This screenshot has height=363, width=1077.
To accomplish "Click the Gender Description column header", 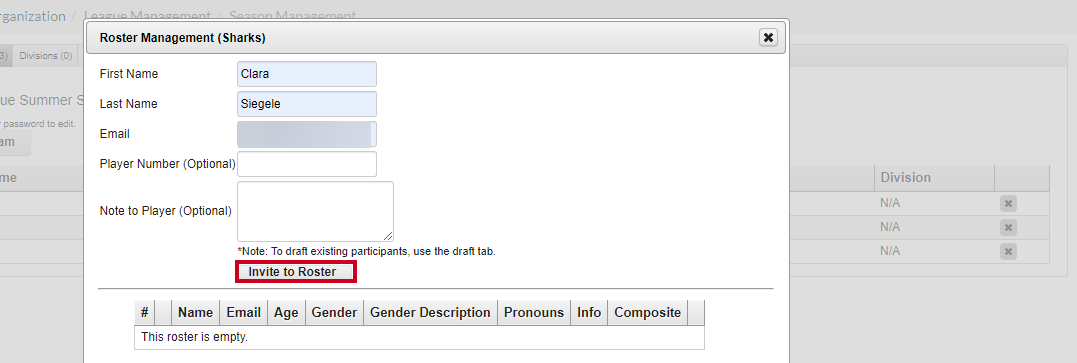I will [430, 312].
